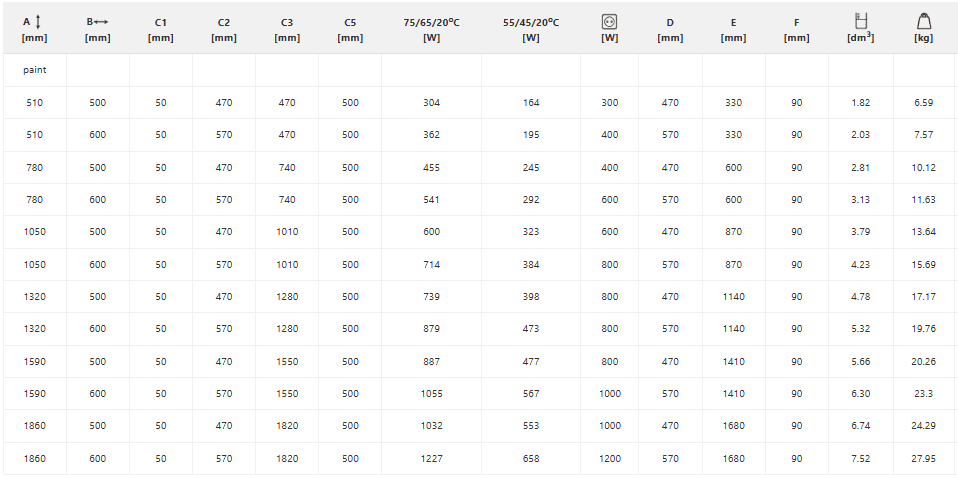Select the 75/65/20°C column header
Viewport: 958px width, 479px height.
tap(431, 30)
